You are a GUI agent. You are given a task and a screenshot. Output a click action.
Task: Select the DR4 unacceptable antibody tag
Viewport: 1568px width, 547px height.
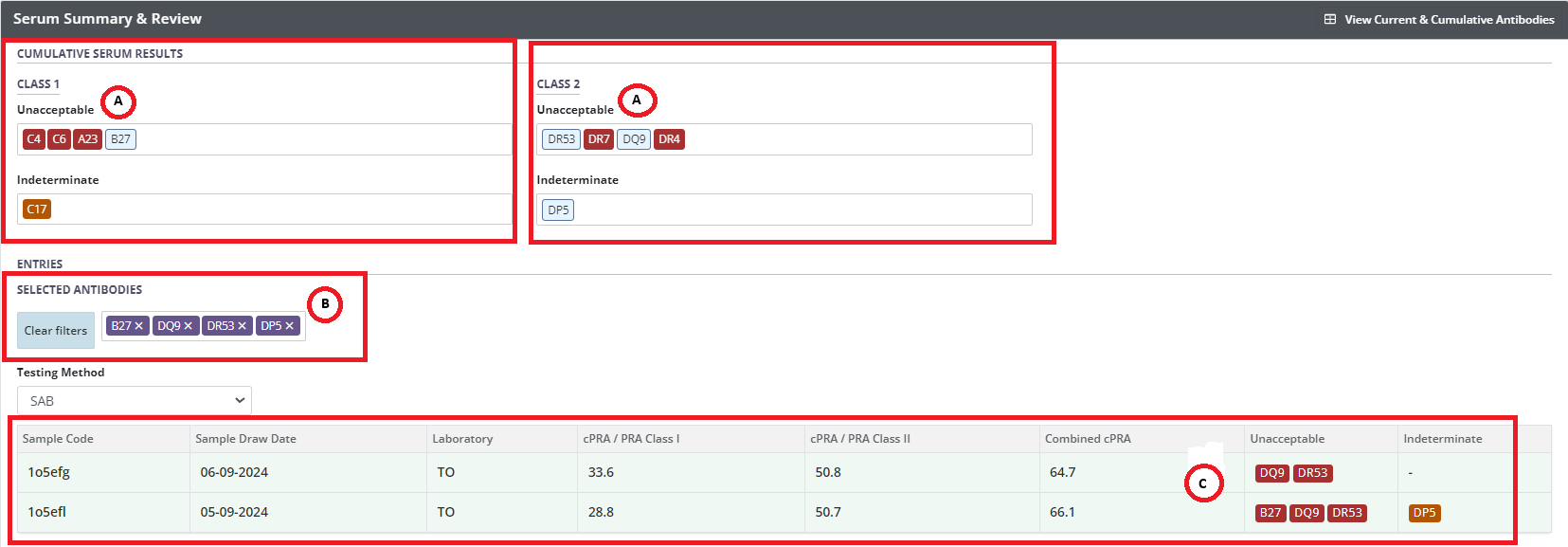pyautogui.click(x=669, y=139)
